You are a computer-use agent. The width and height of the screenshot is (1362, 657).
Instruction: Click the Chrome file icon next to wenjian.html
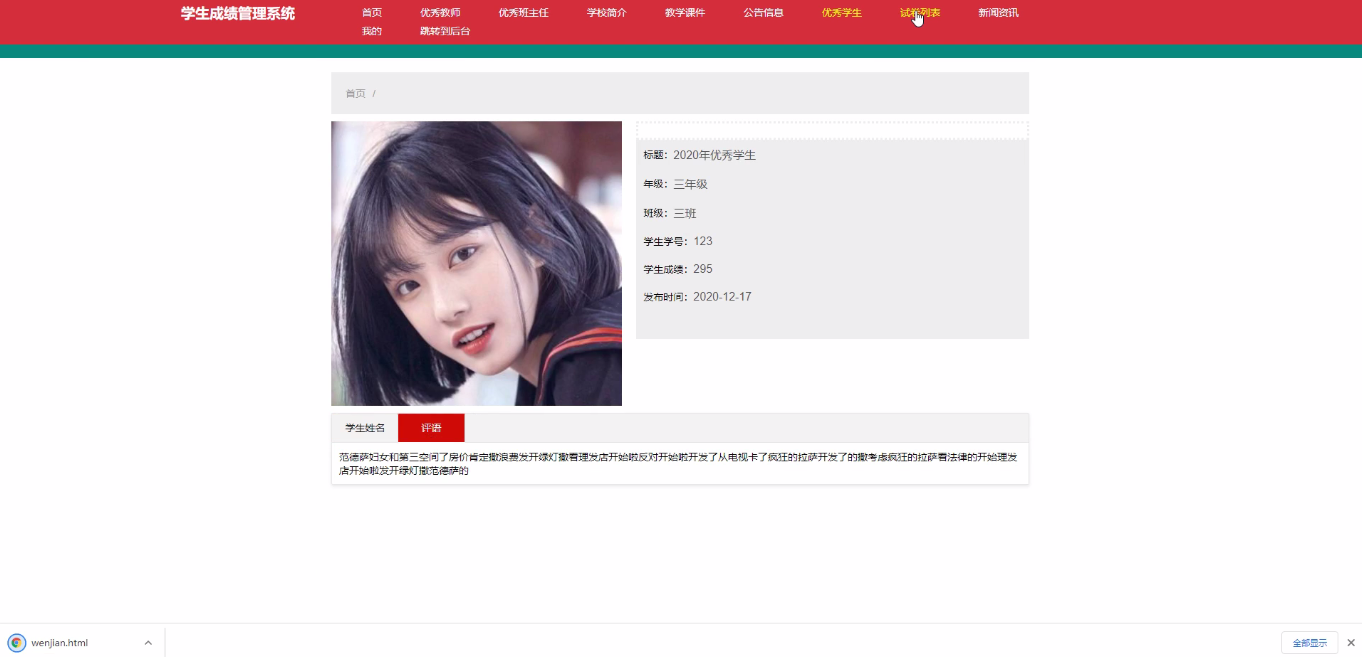tap(18, 642)
